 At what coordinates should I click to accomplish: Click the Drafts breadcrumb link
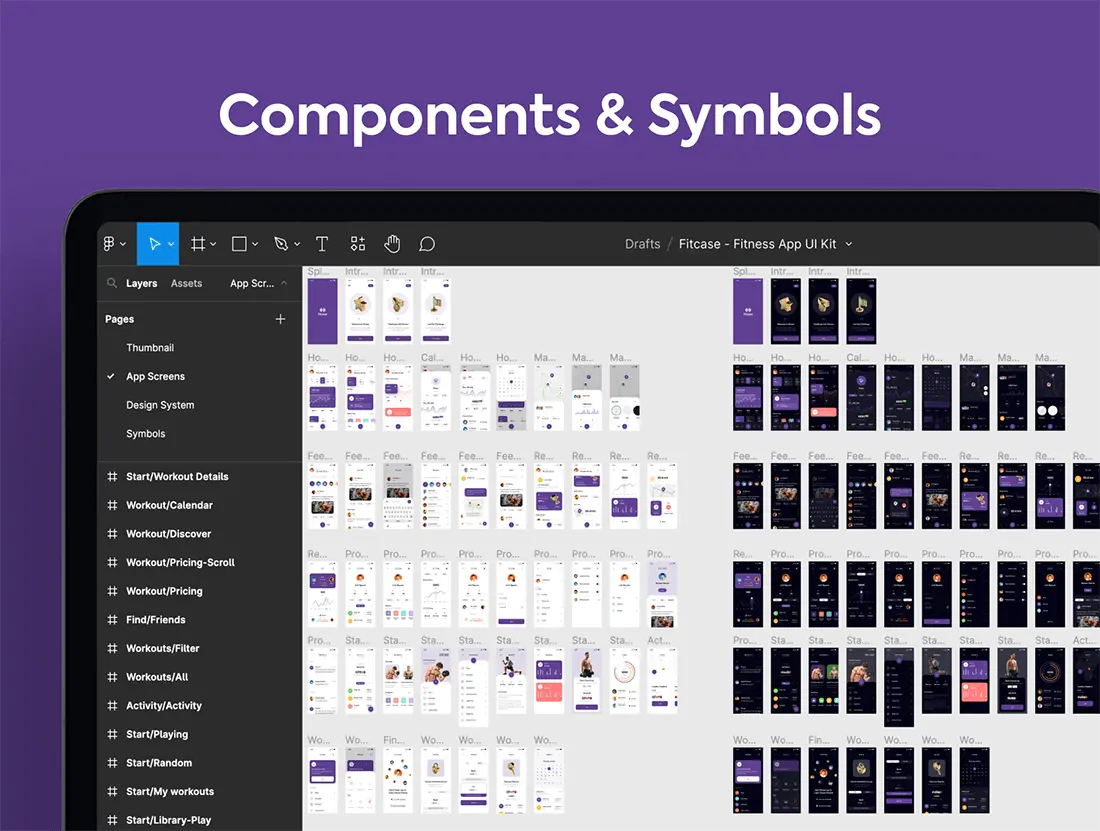click(x=642, y=244)
